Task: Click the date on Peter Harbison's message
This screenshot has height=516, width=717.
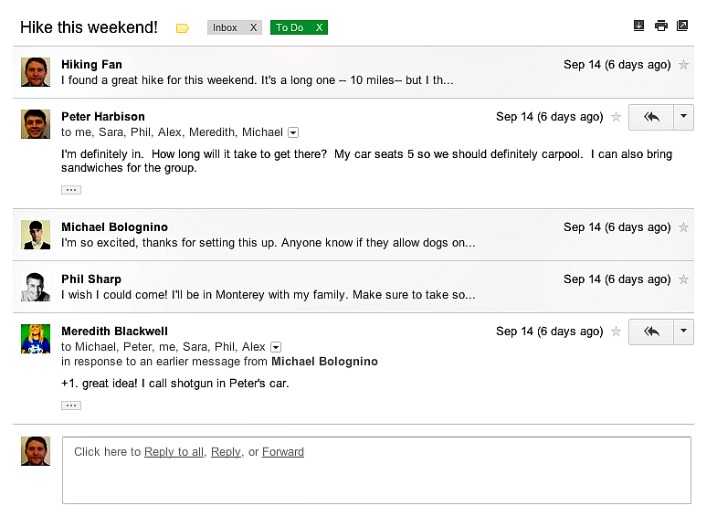Action: click(549, 117)
